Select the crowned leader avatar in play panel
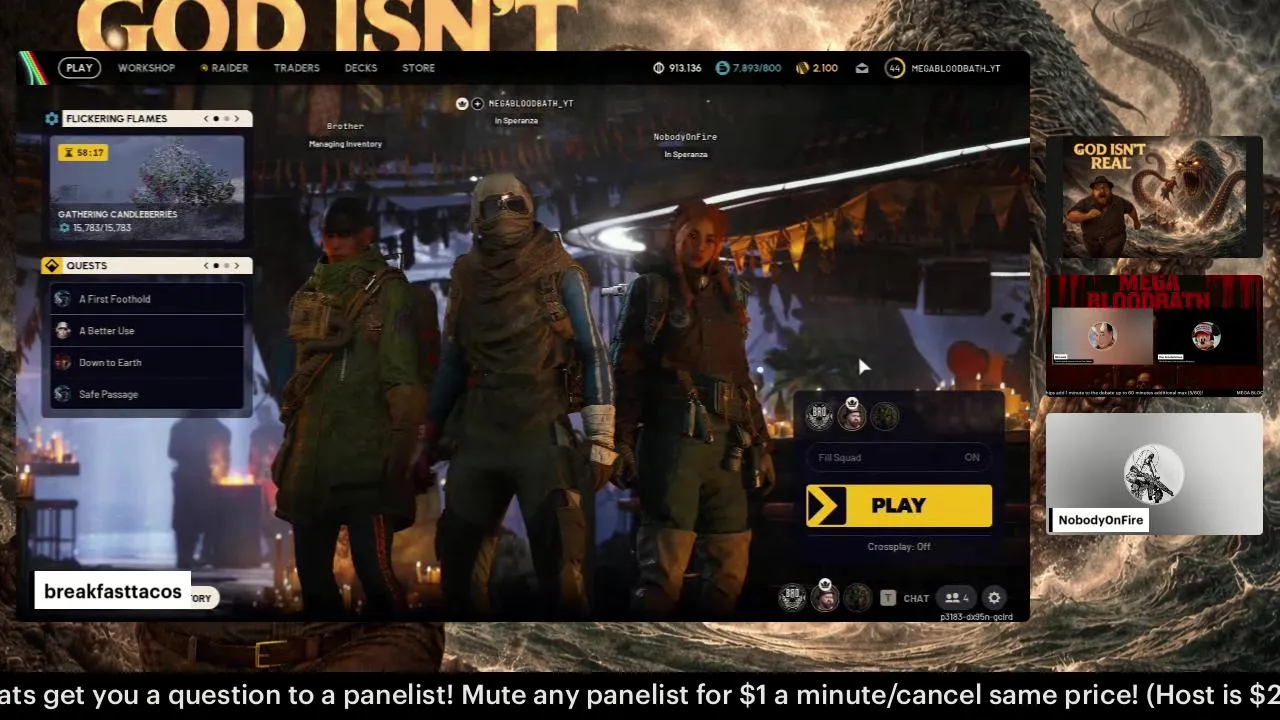The width and height of the screenshot is (1280, 720). click(x=852, y=415)
